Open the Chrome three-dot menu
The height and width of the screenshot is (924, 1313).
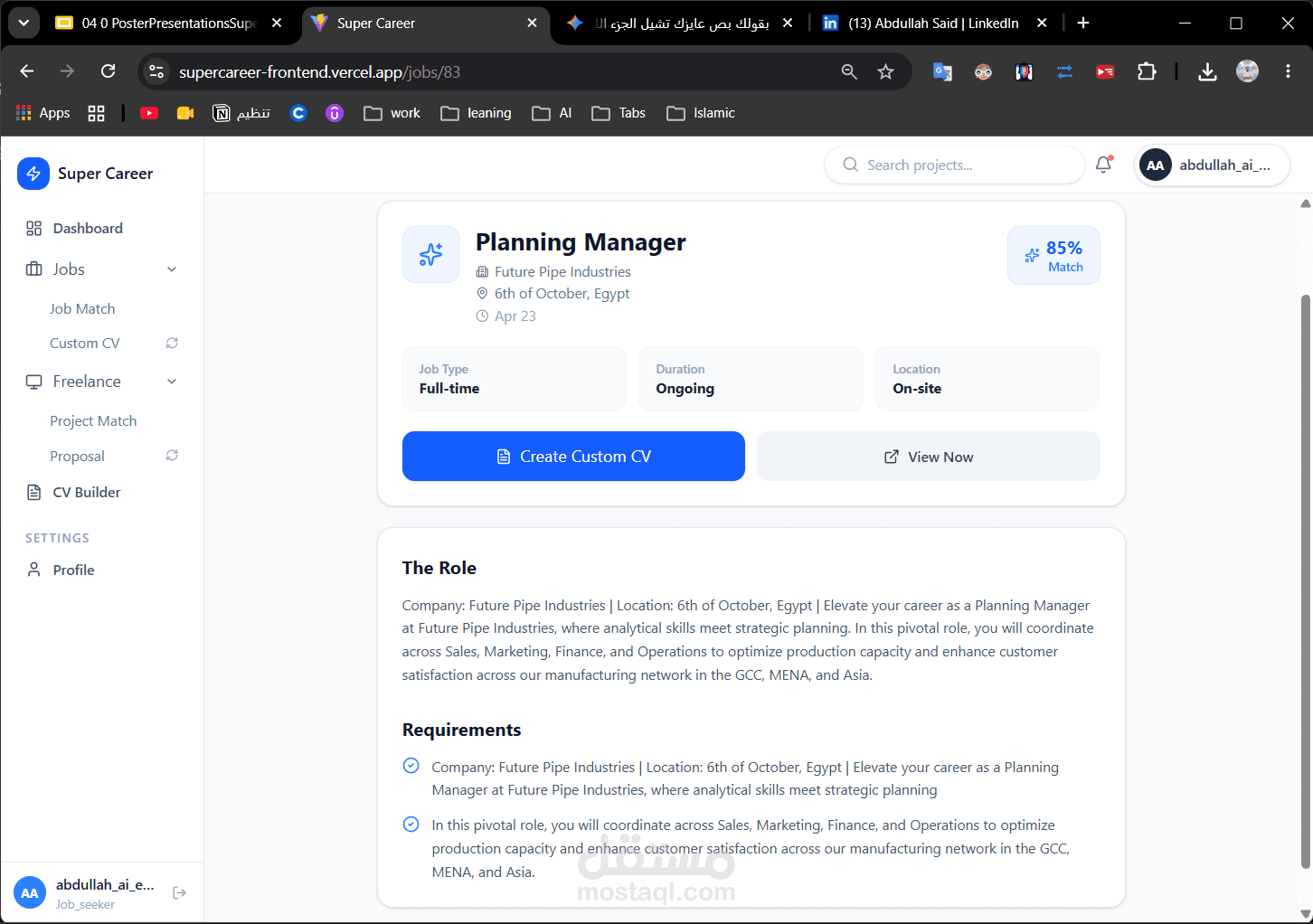pyautogui.click(x=1288, y=71)
